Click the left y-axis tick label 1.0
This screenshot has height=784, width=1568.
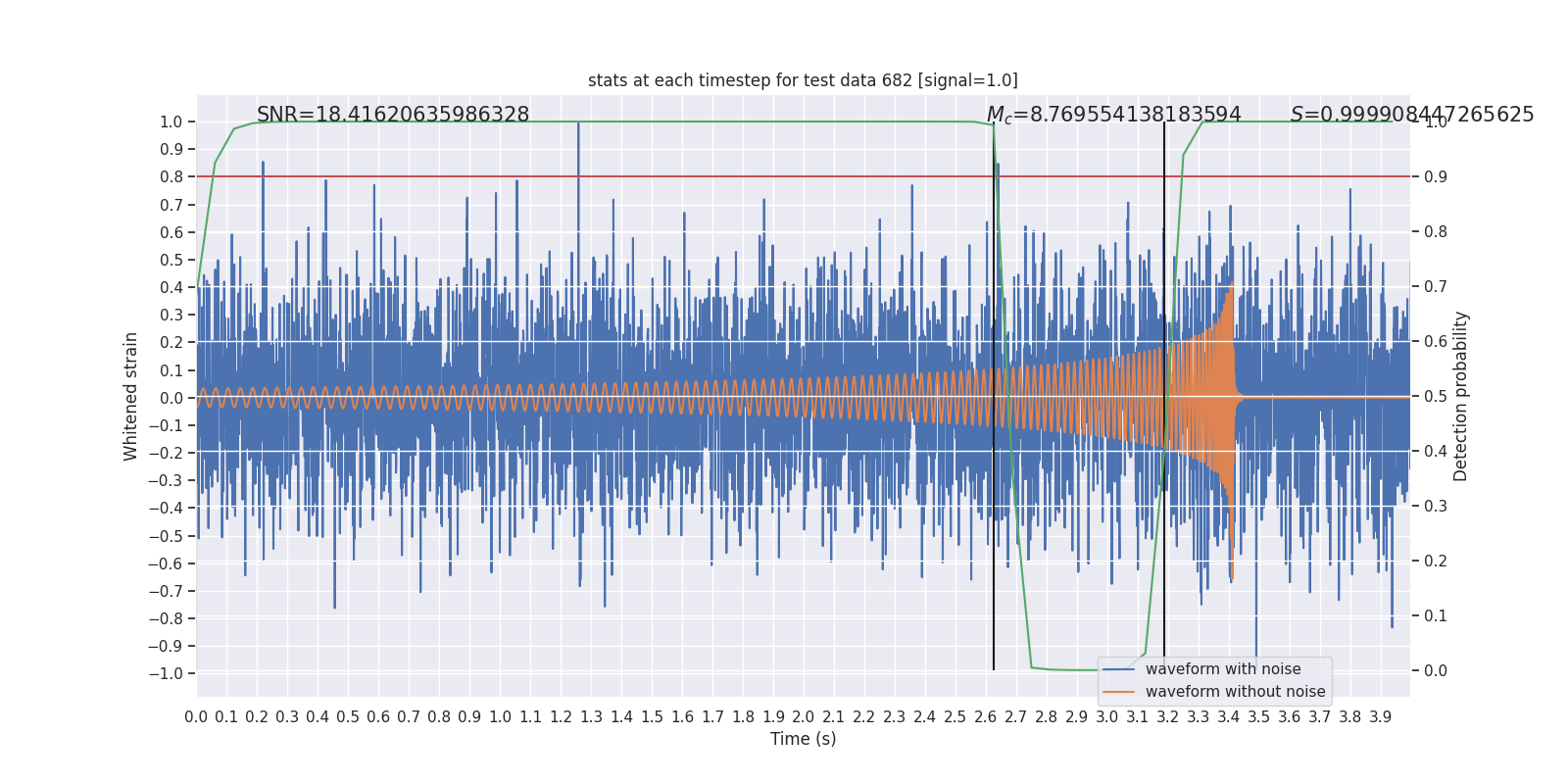pos(171,122)
